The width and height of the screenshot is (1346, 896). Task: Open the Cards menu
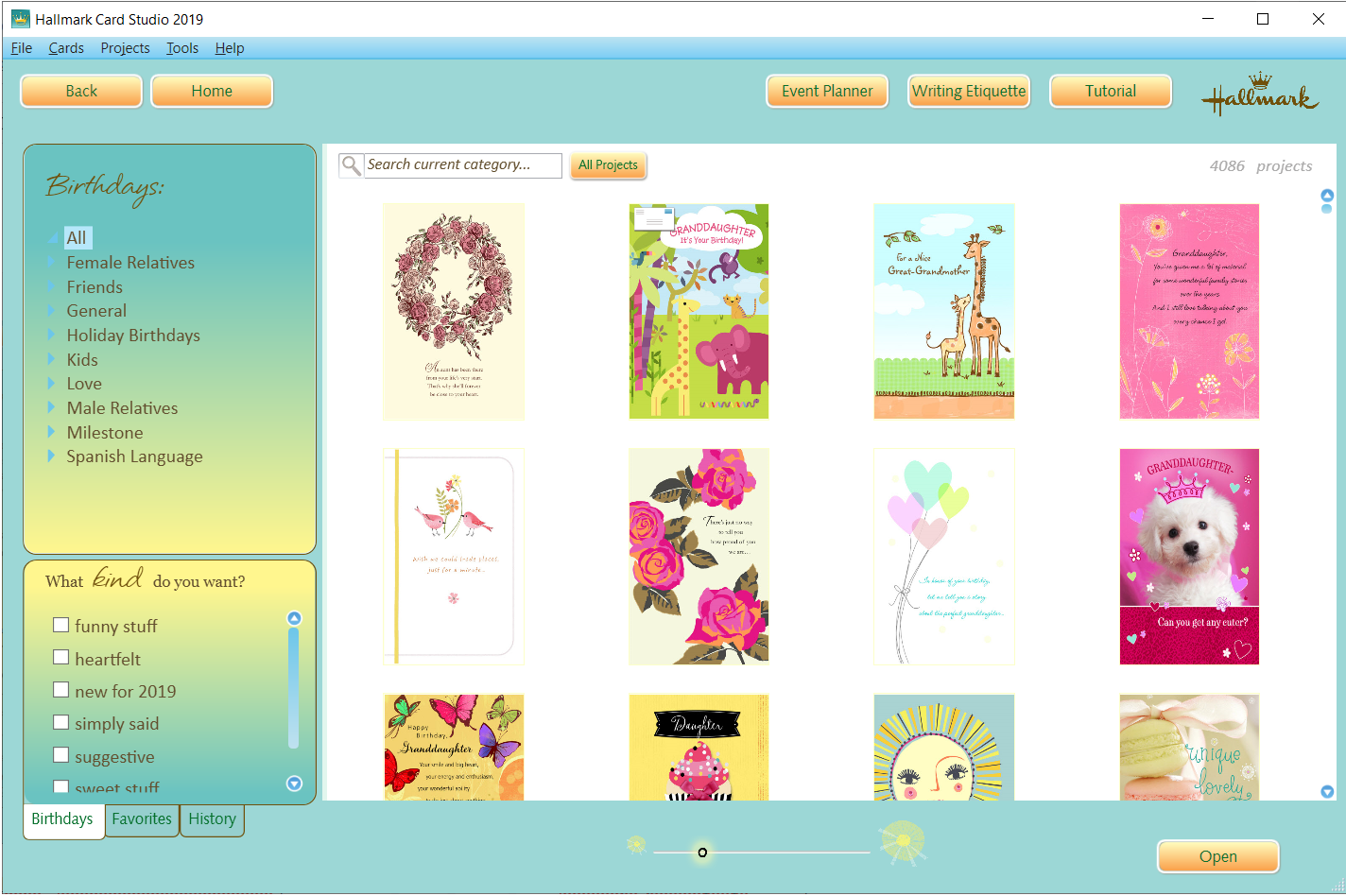[x=66, y=48]
